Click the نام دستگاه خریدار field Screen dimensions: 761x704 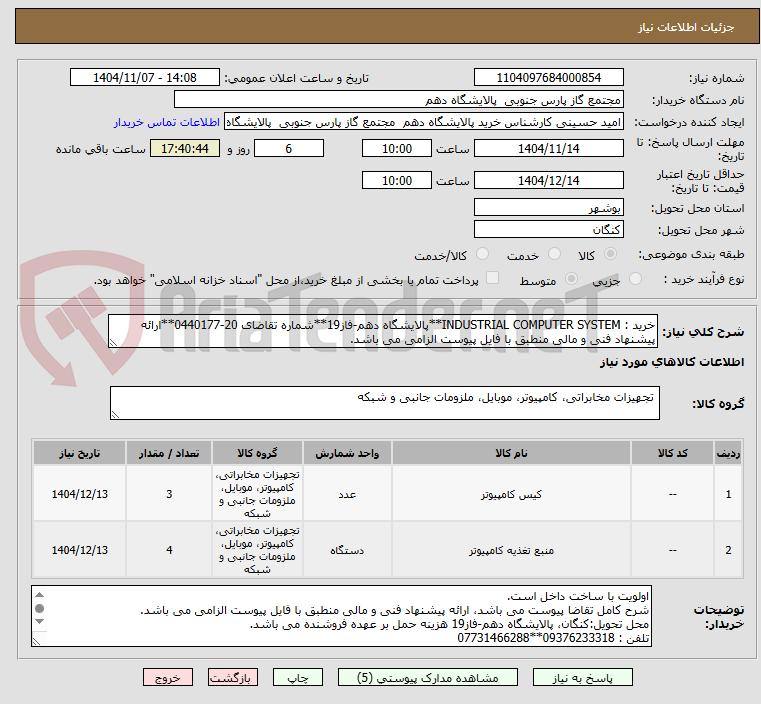tap(398, 100)
